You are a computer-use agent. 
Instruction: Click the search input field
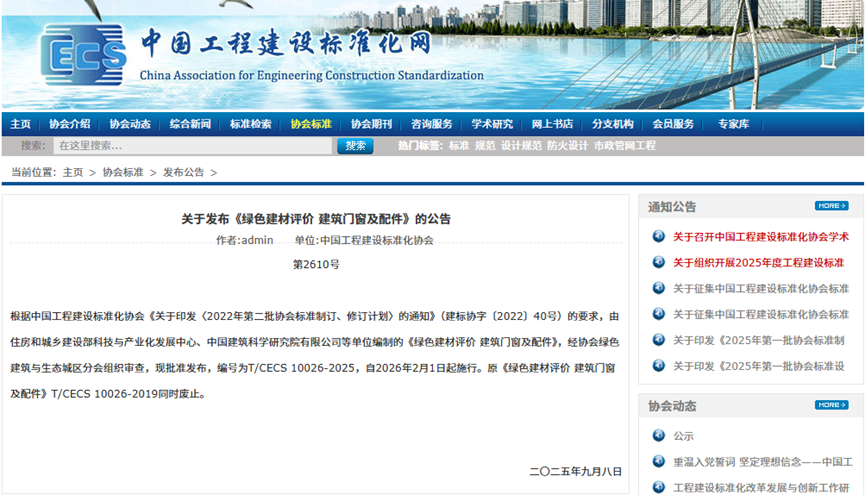click(190, 146)
